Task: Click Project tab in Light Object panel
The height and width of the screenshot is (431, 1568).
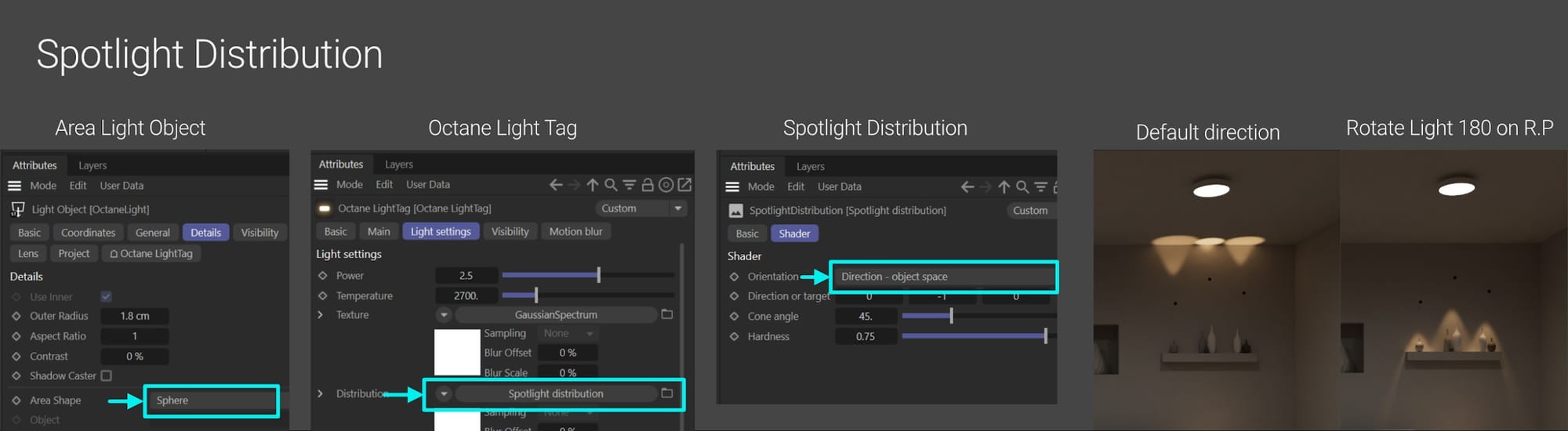Action: (x=74, y=254)
